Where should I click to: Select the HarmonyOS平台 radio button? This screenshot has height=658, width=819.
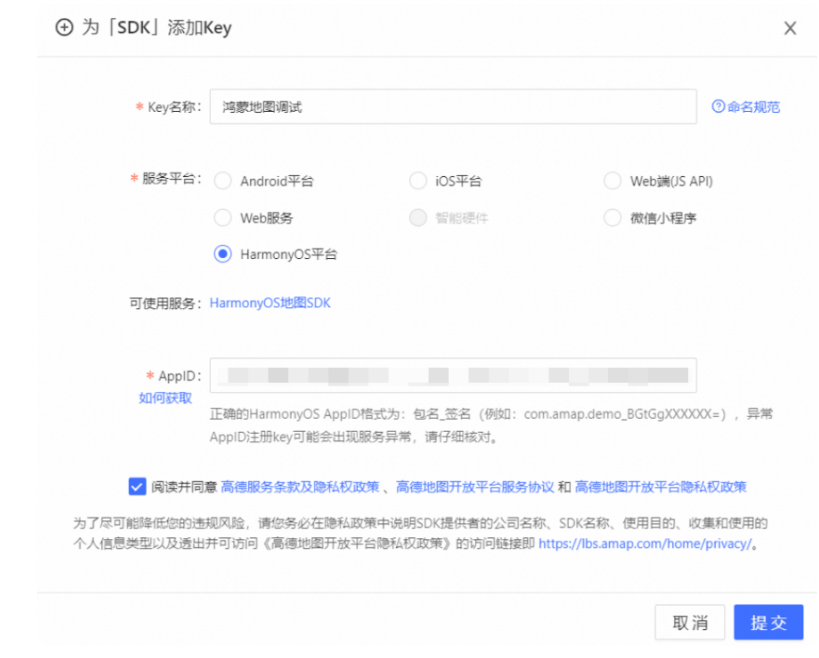click(223, 253)
